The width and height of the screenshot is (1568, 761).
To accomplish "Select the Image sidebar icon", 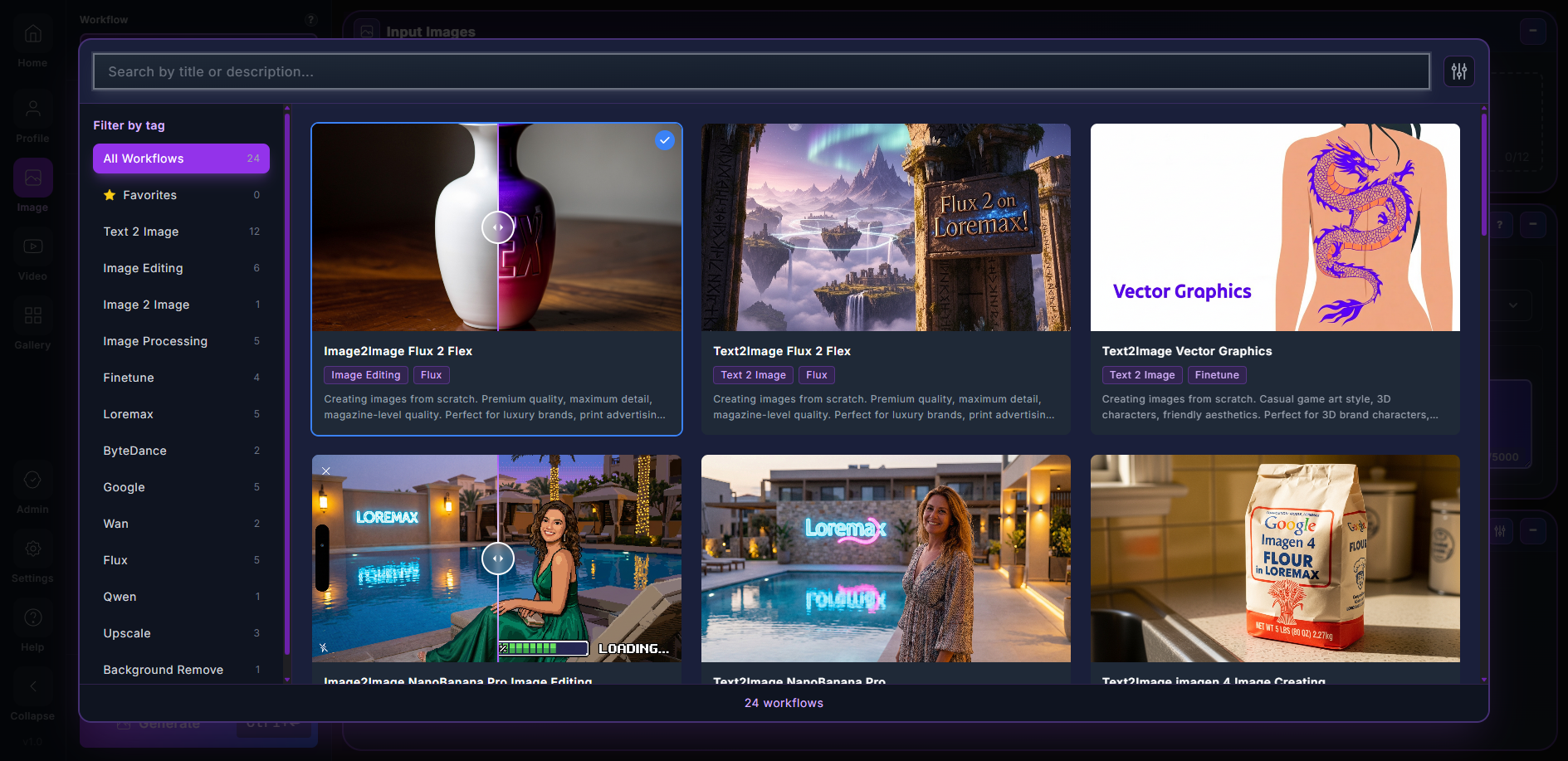I will pos(32,178).
